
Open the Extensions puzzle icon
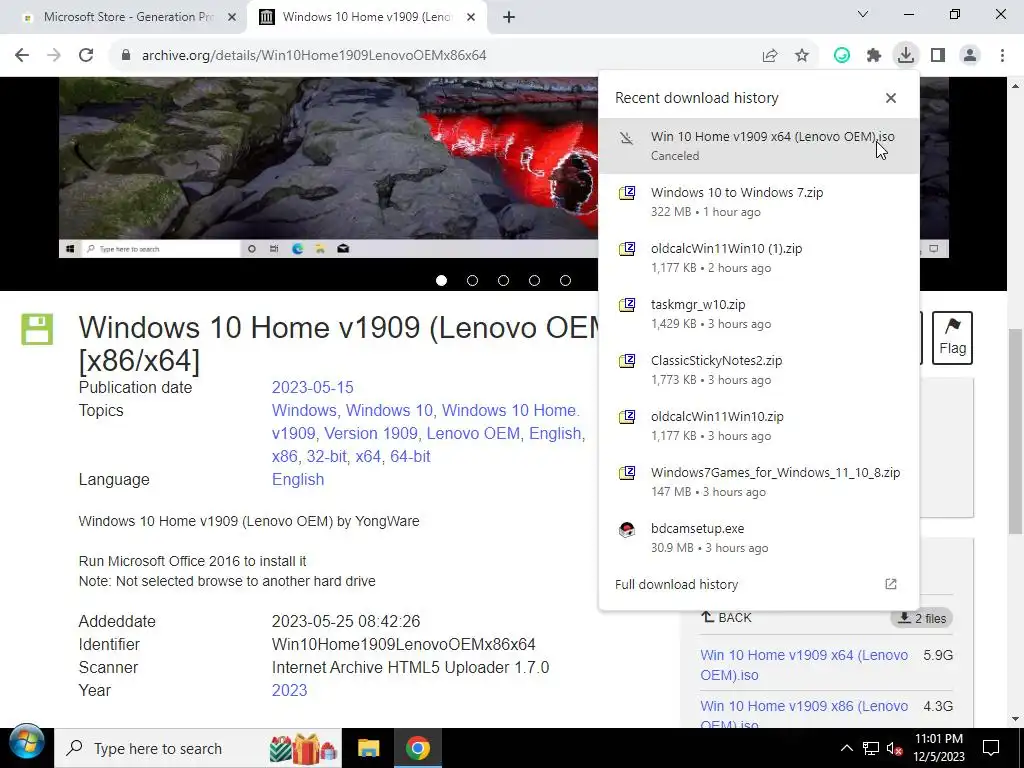[874, 56]
